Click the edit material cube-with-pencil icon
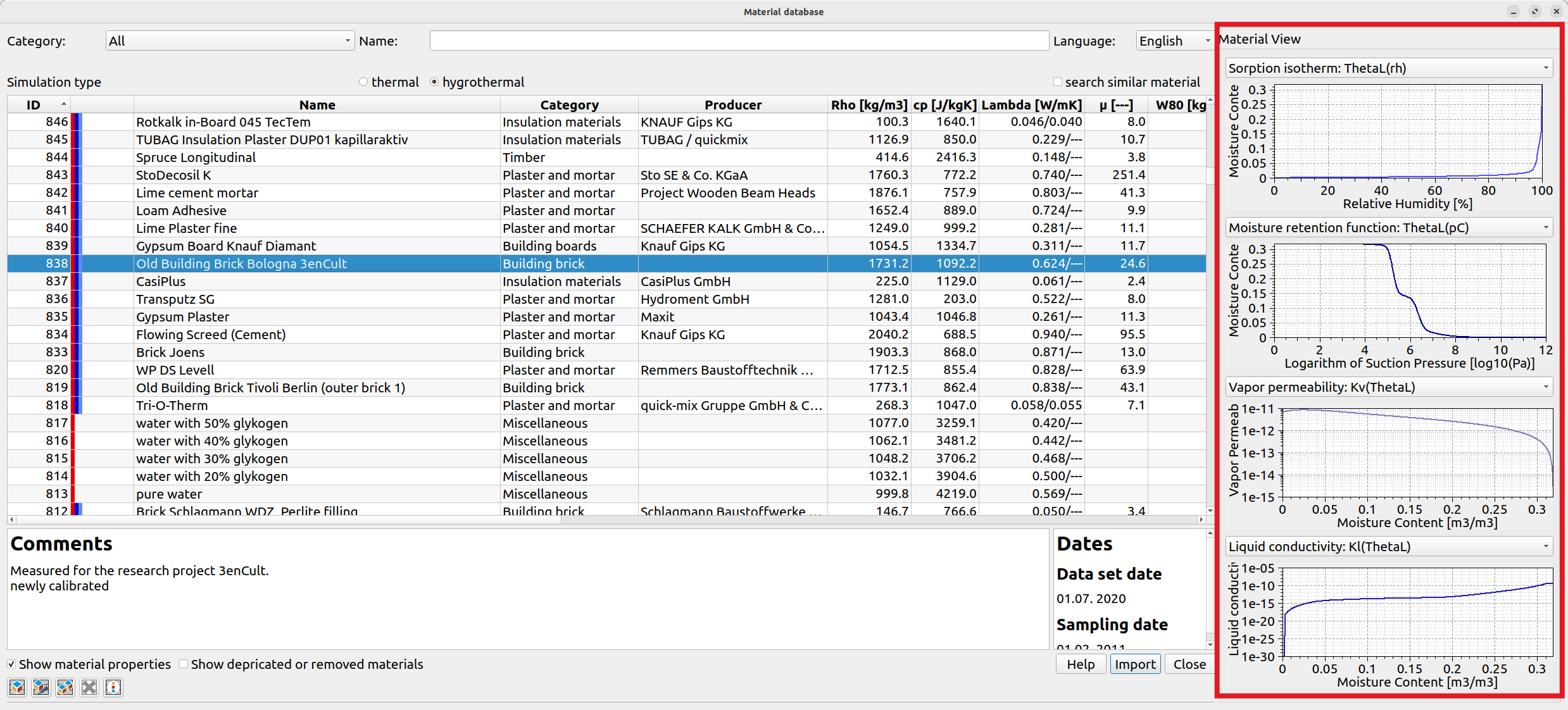 point(41,687)
